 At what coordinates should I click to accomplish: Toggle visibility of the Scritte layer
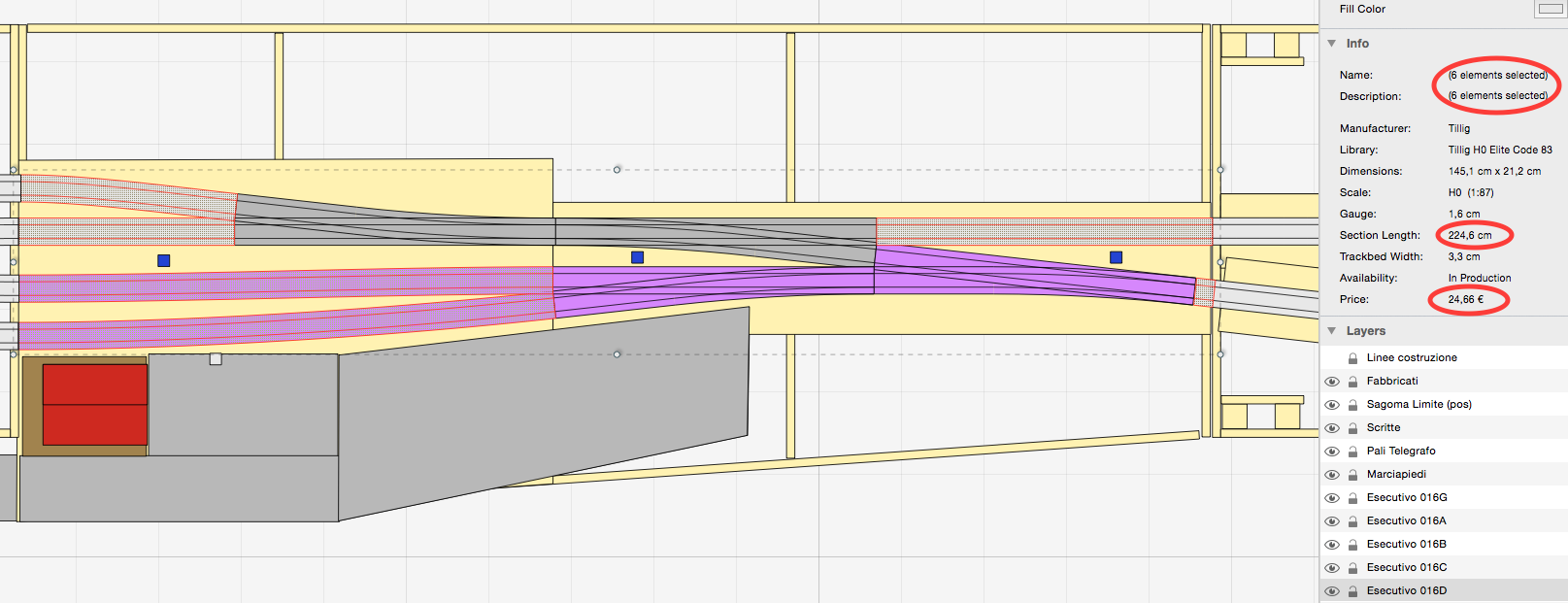point(1332,428)
